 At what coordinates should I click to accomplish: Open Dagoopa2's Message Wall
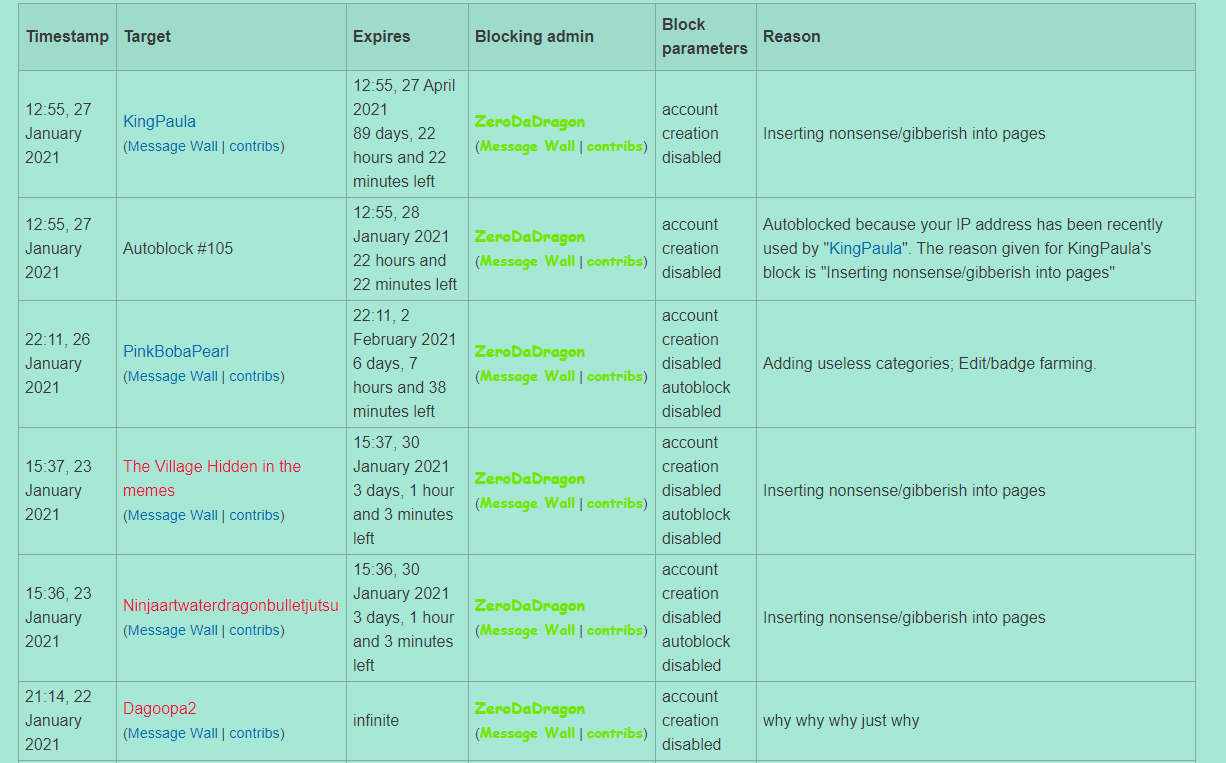point(172,733)
